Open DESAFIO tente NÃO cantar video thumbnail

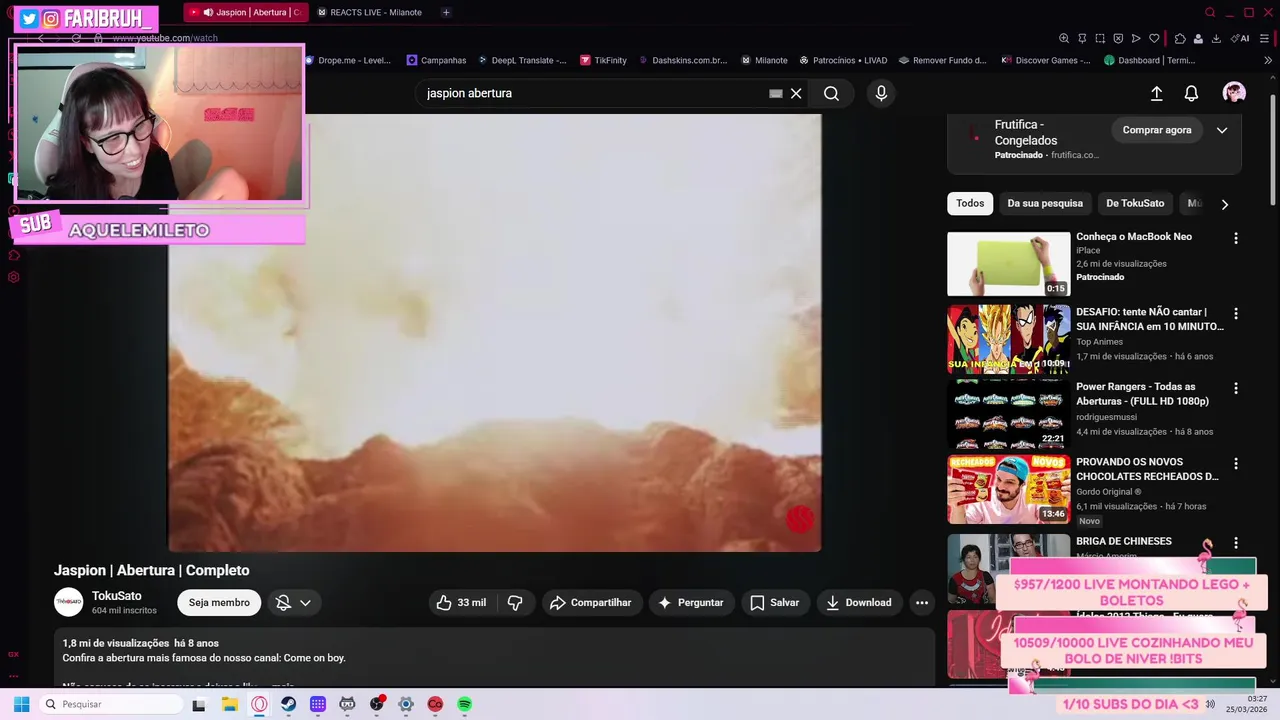[x=1008, y=339]
